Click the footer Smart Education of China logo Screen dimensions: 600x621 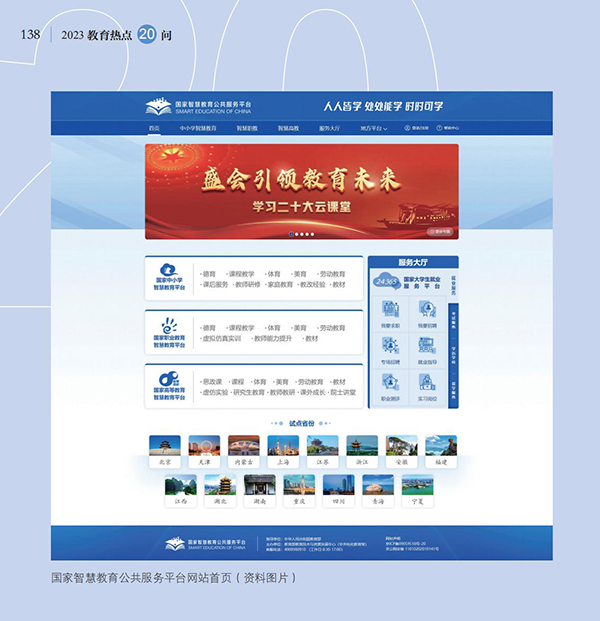click(x=206, y=544)
